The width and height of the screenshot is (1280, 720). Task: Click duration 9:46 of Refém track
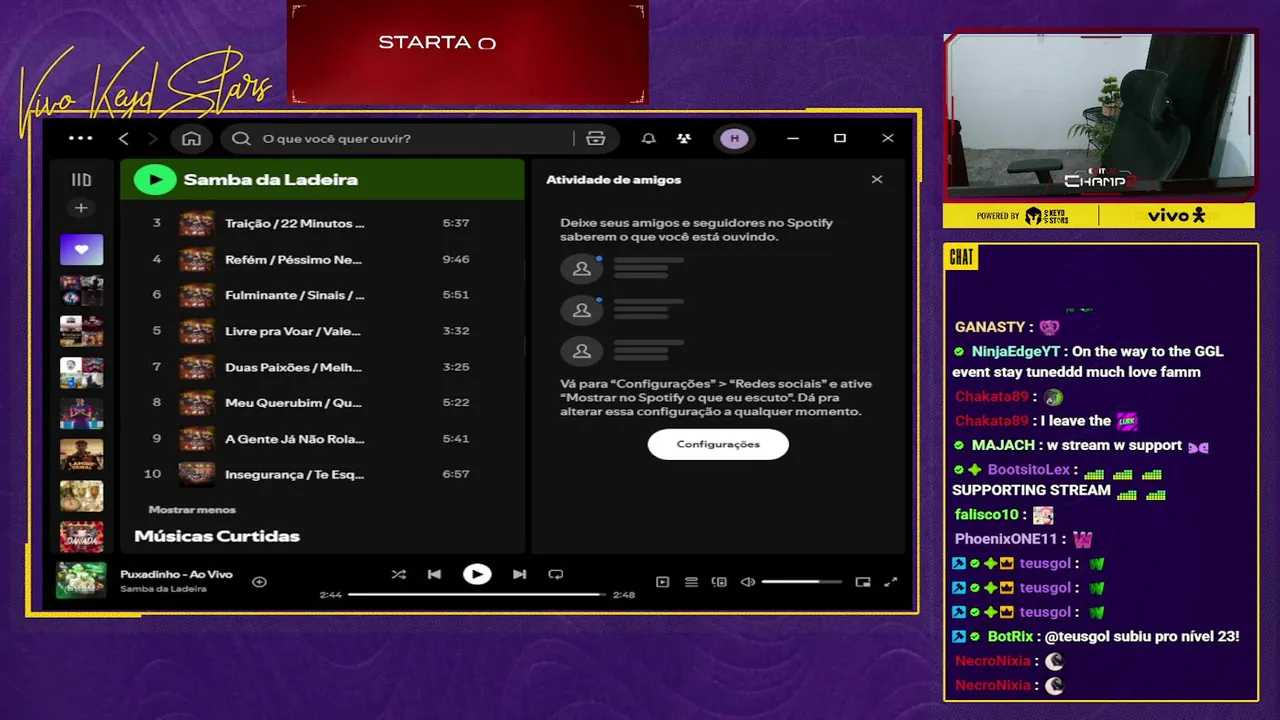point(456,259)
